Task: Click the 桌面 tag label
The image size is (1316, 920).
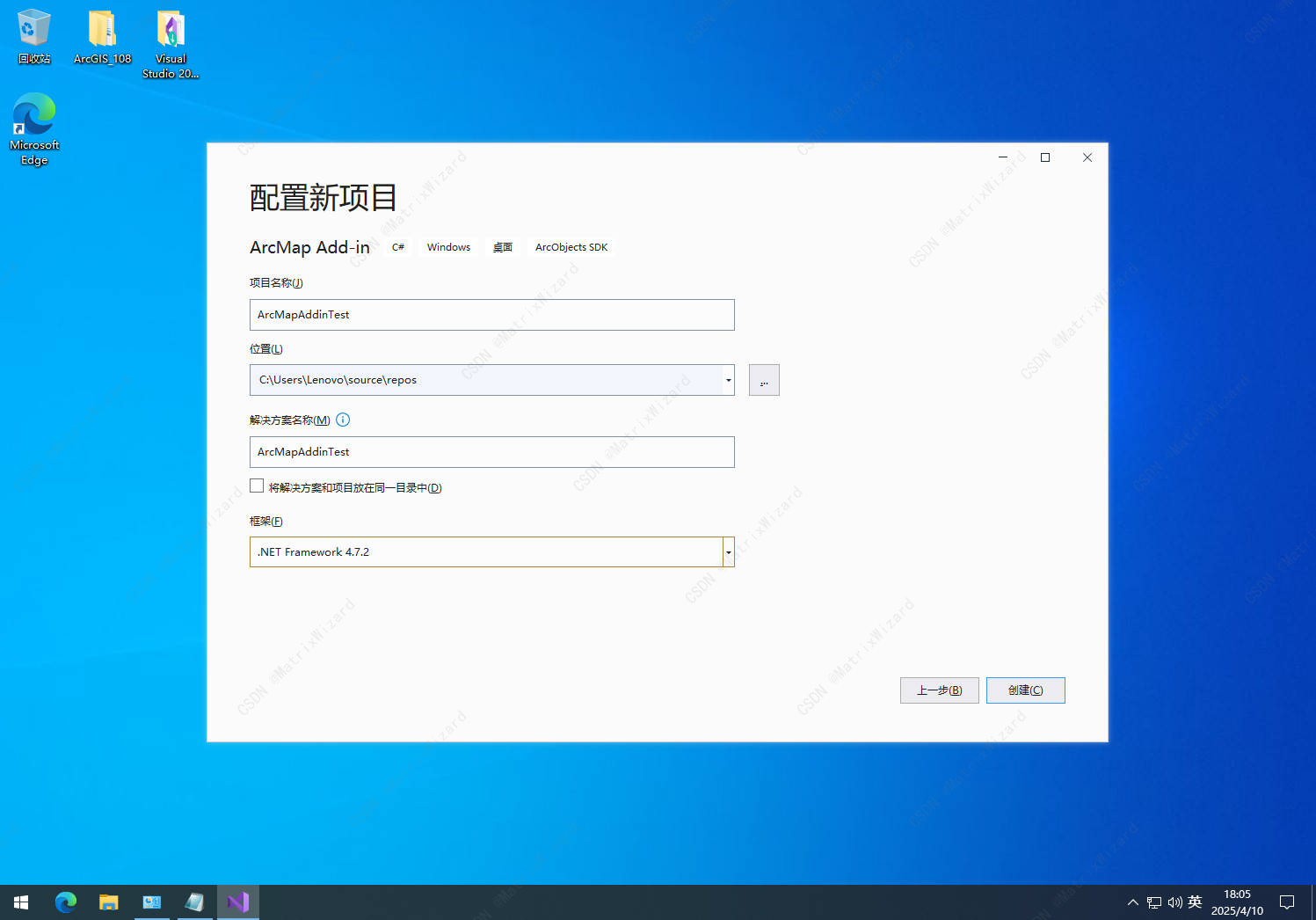Action: point(503,247)
